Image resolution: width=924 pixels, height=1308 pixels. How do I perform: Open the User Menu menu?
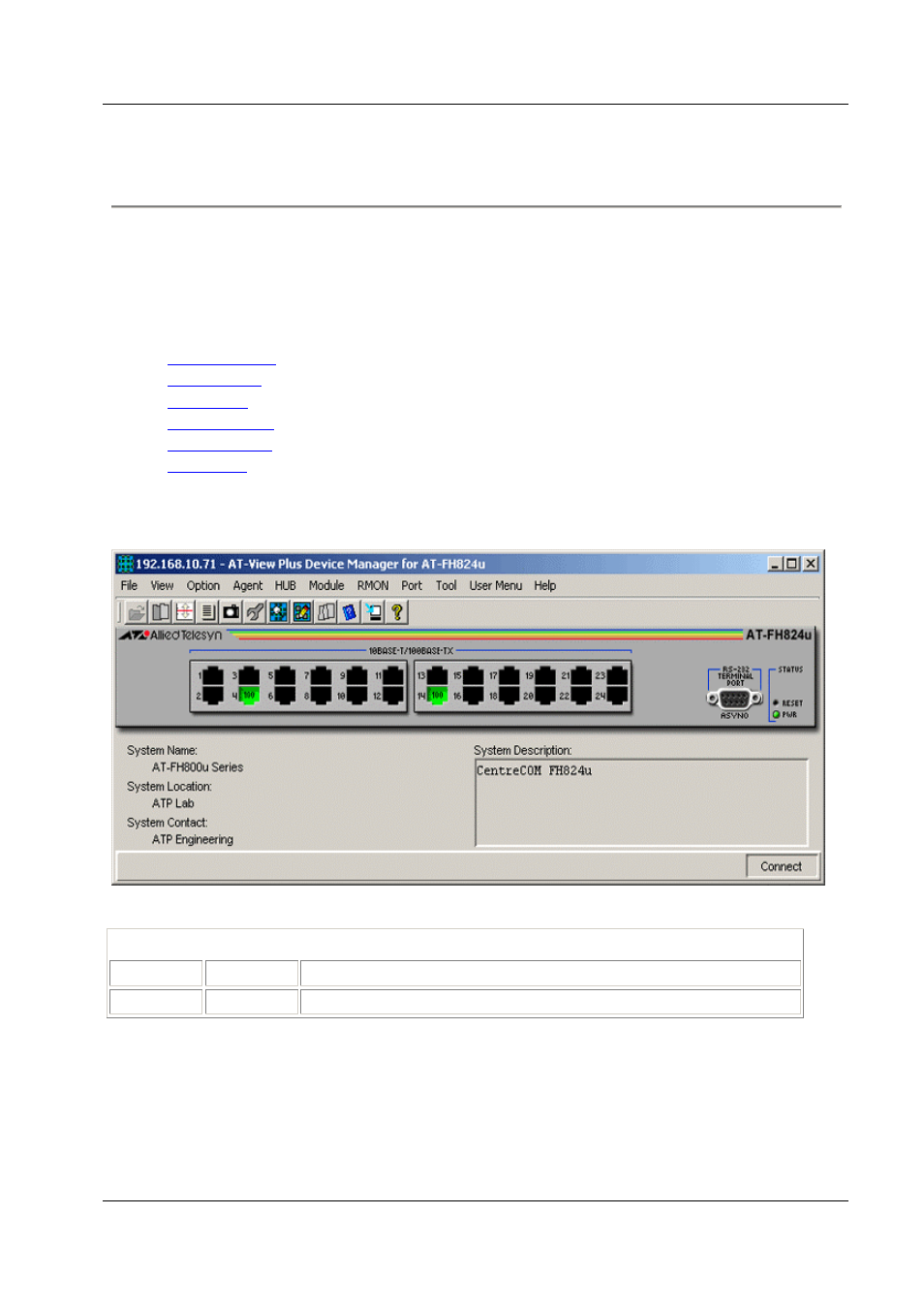click(496, 586)
